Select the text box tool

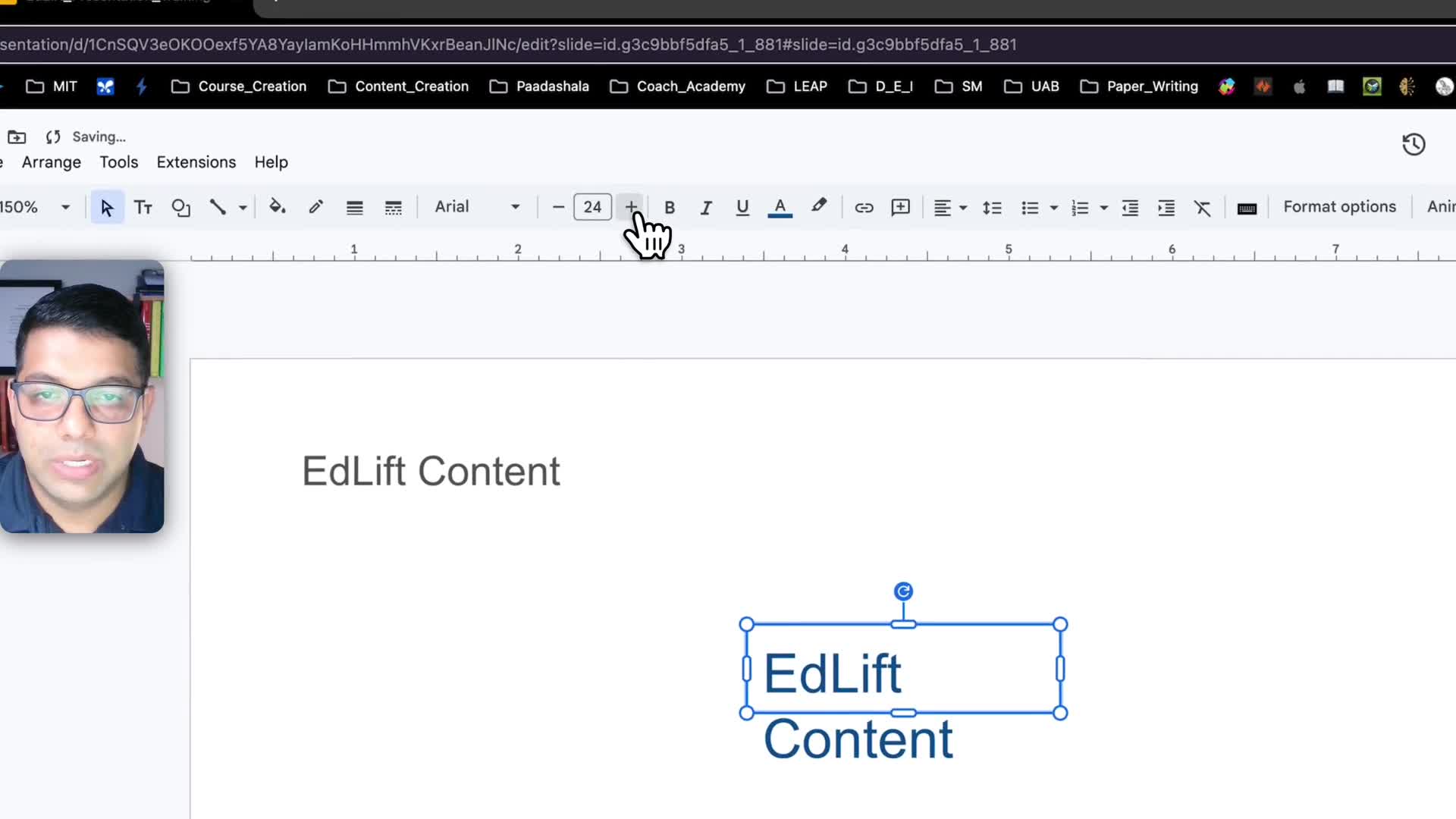coord(143,207)
